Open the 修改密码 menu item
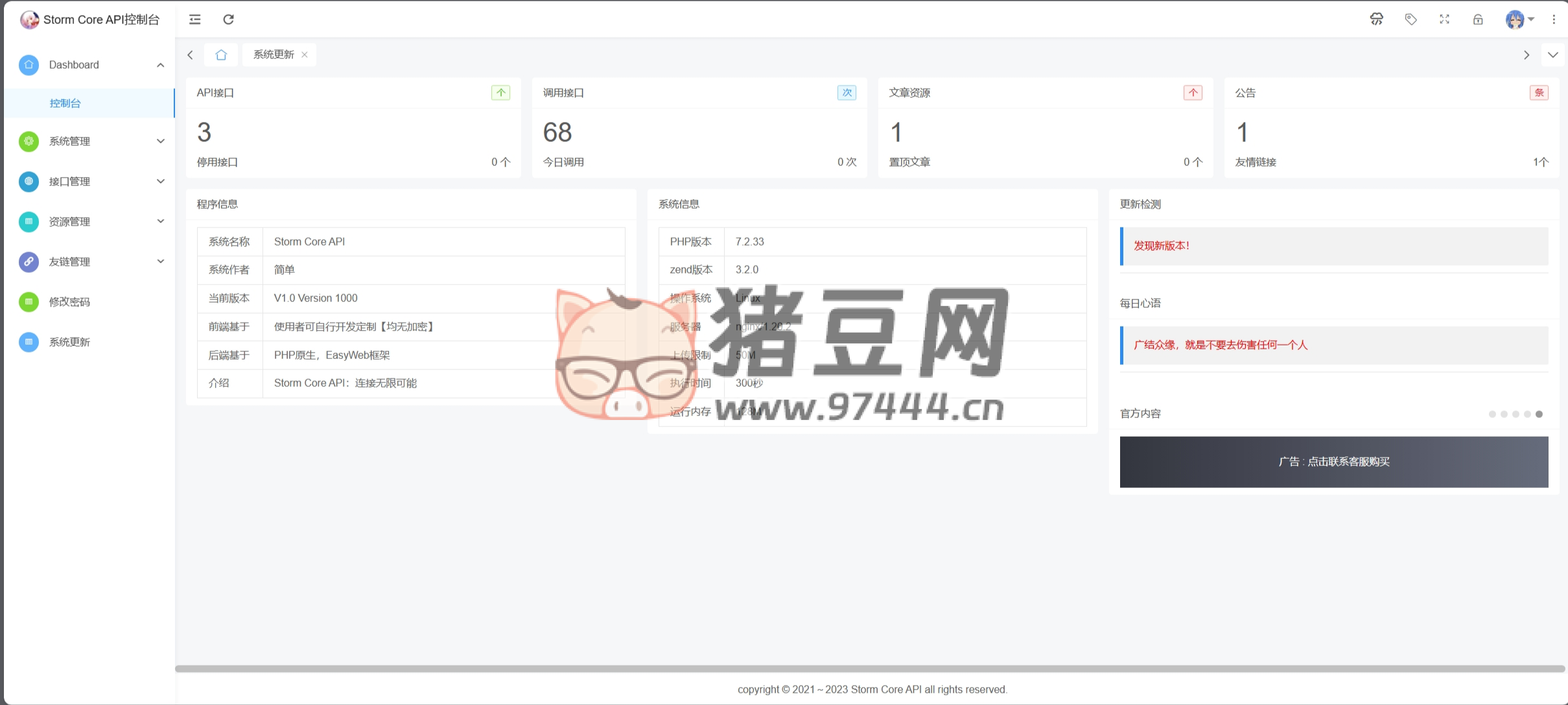 pyautogui.click(x=69, y=302)
